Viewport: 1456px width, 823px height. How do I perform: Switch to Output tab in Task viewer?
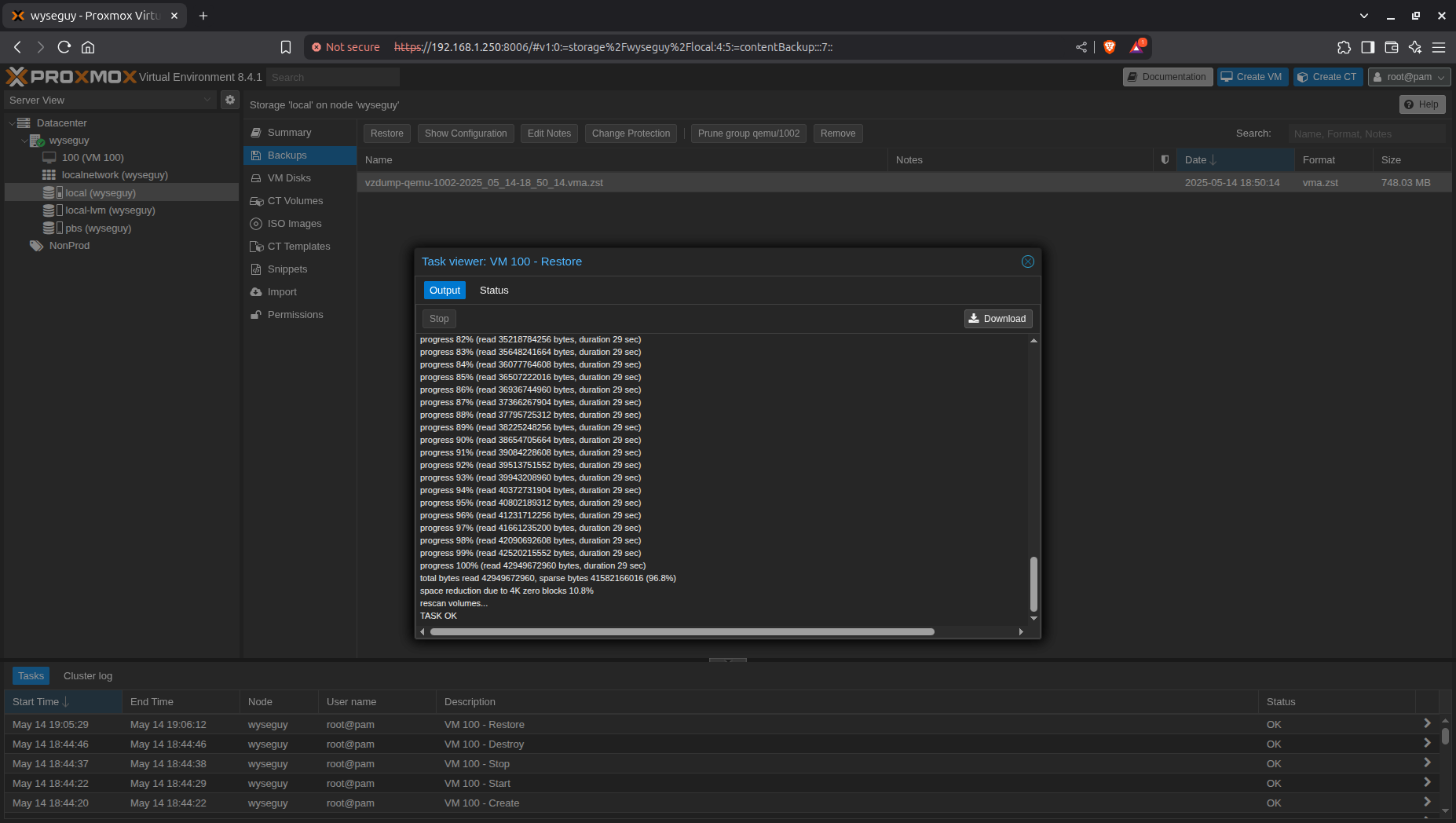[444, 291]
